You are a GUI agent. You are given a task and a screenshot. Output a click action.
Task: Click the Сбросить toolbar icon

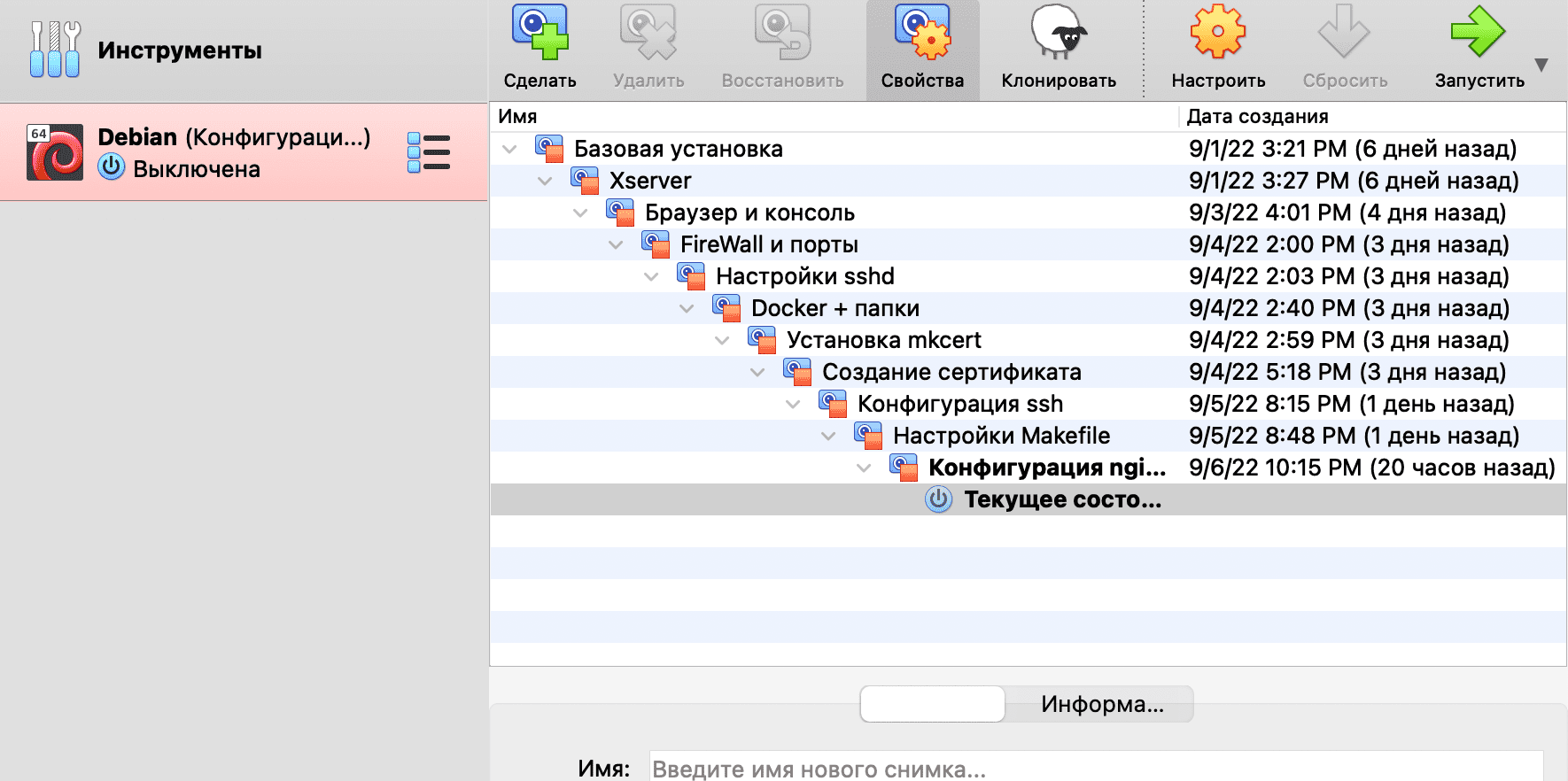click(x=1344, y=33)
